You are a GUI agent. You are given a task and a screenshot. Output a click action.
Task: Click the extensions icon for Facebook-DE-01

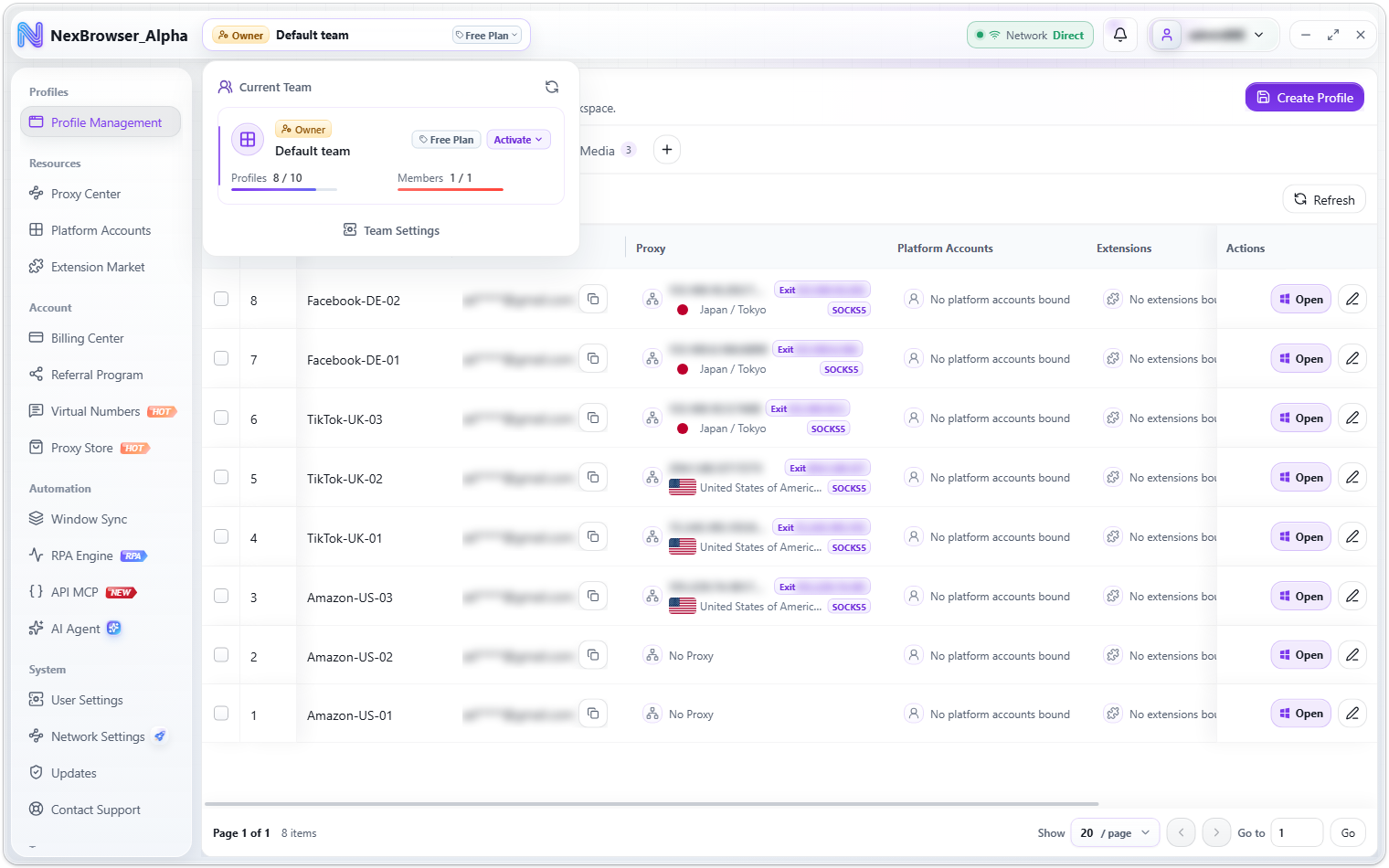point(1113,358)
